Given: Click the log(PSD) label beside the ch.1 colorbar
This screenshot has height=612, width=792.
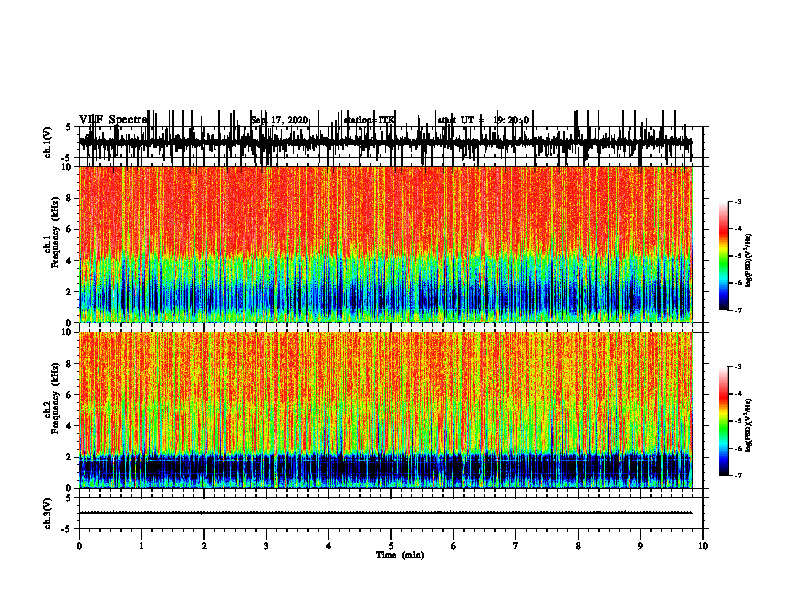Looking at the screenshot, I should (x=749, y=261).
